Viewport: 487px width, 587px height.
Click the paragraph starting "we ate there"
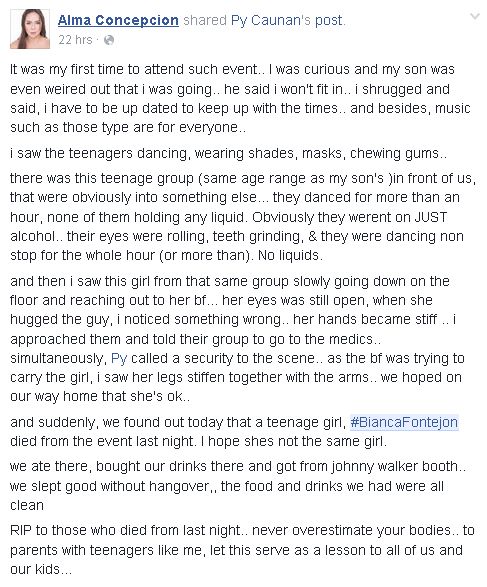238,486
